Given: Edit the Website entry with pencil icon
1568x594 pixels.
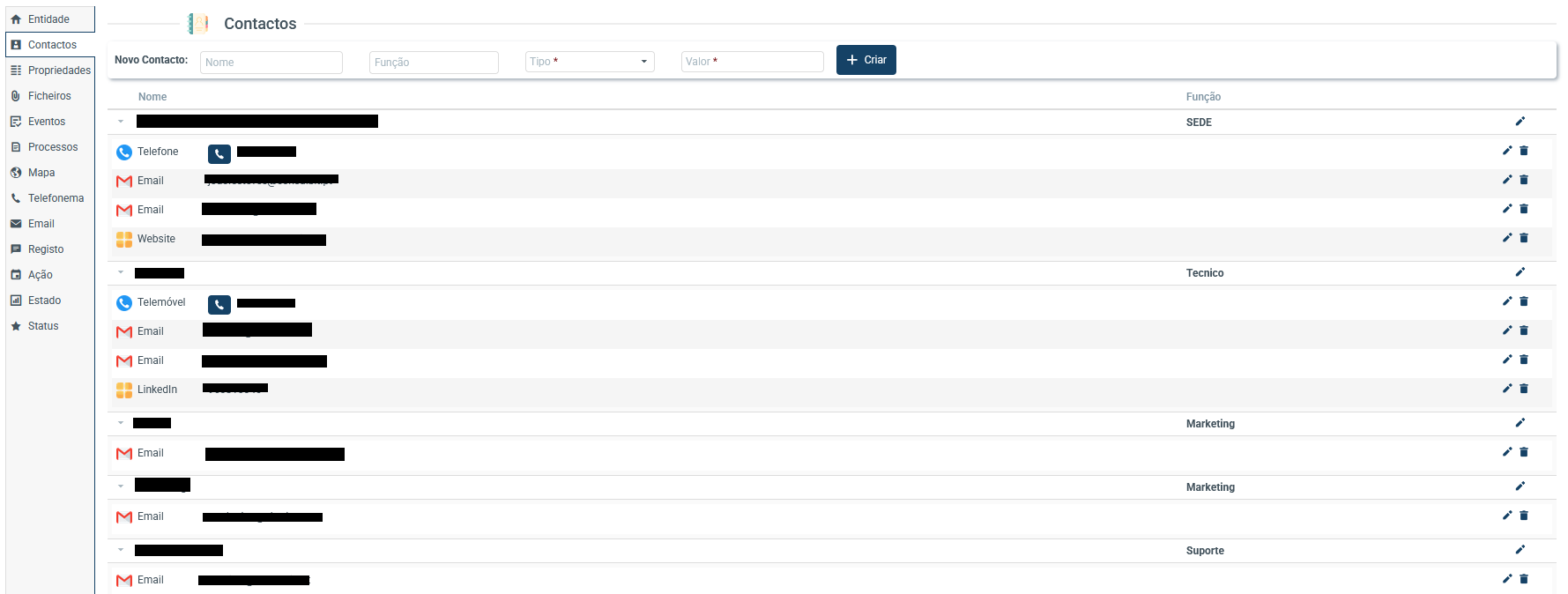Looking at the screenshot, I should pos(1507,238).
